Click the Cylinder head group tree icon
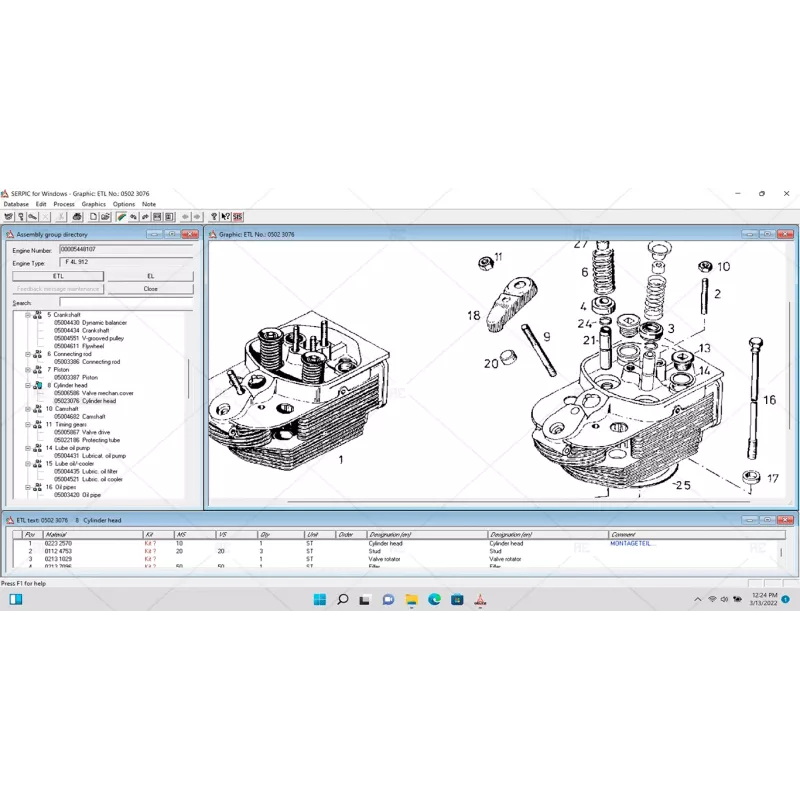The image size is (800, 800). pyautogui.click(x=37, y=385)
